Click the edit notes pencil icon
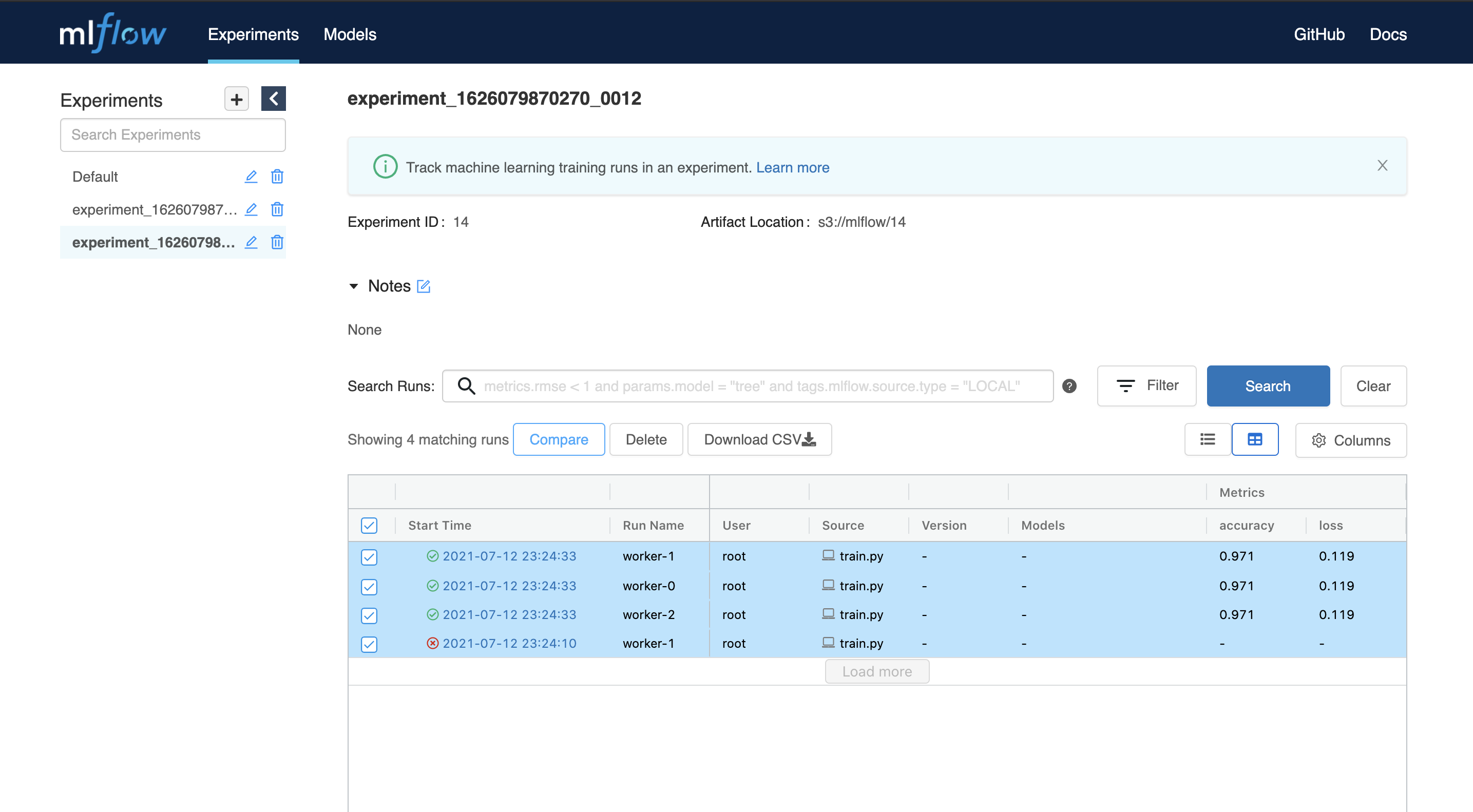The image size is (1473, 812). (424, 286)
